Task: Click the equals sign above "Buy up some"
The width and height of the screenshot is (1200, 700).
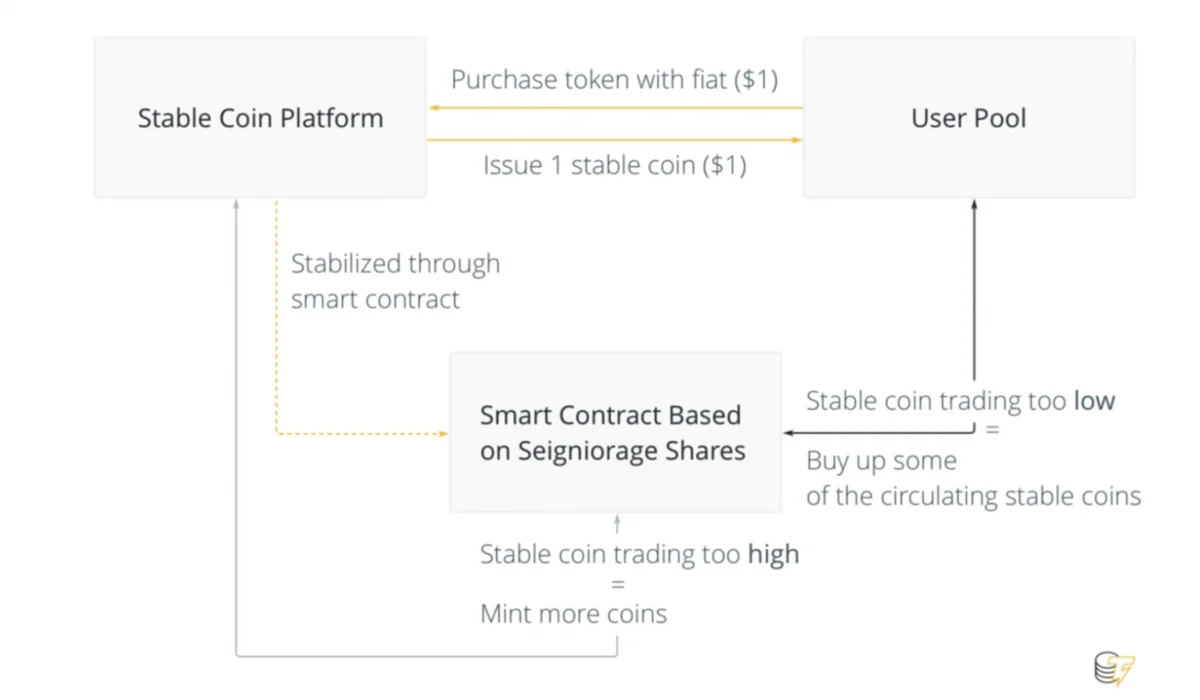Action: (992, 431)
